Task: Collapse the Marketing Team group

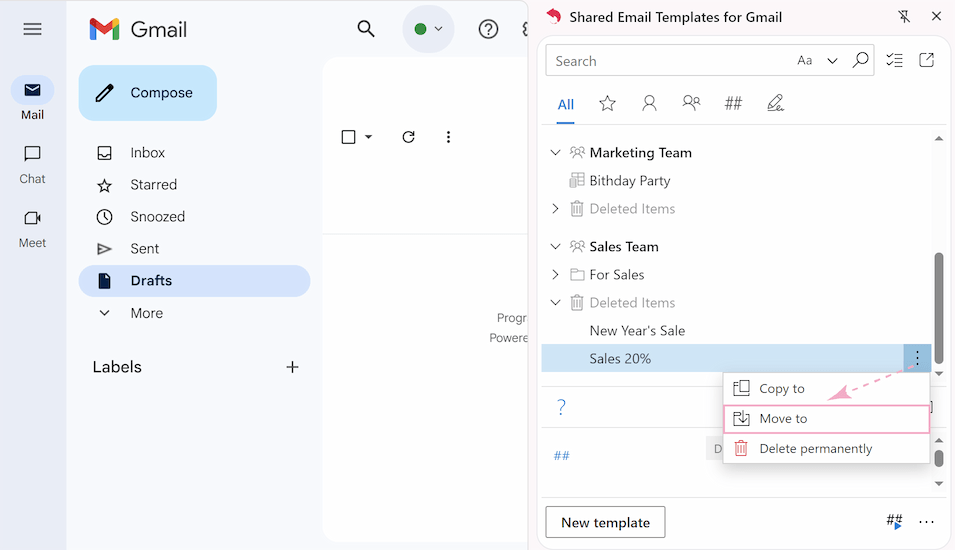Action: click(x=555, y=152)
